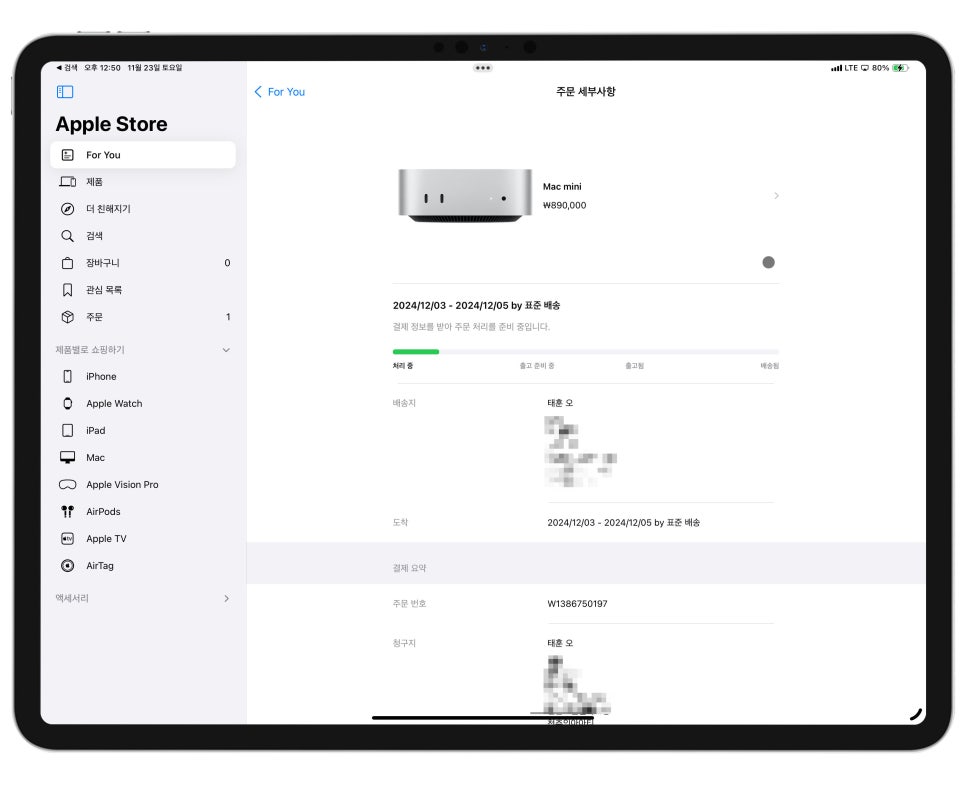Screen dimensions: 966x785
Task: Open 관심 목록 saved list
Action: [143, 290]
